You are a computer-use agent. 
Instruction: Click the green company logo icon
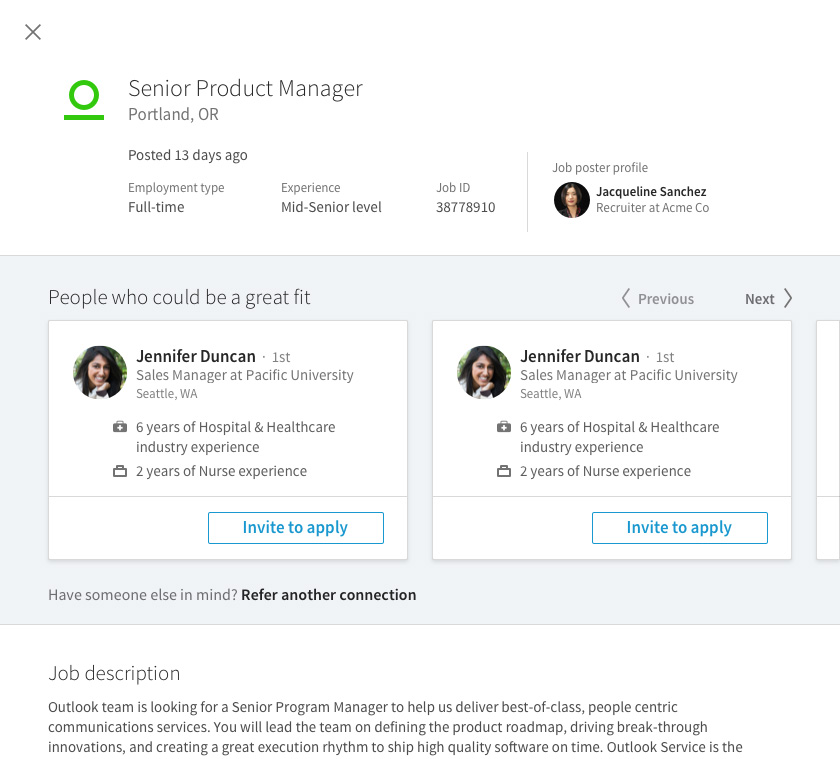pos(84,100)
